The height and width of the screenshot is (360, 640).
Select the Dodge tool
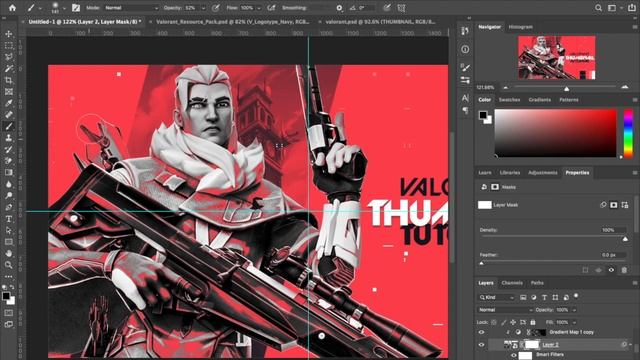point(9,196)
